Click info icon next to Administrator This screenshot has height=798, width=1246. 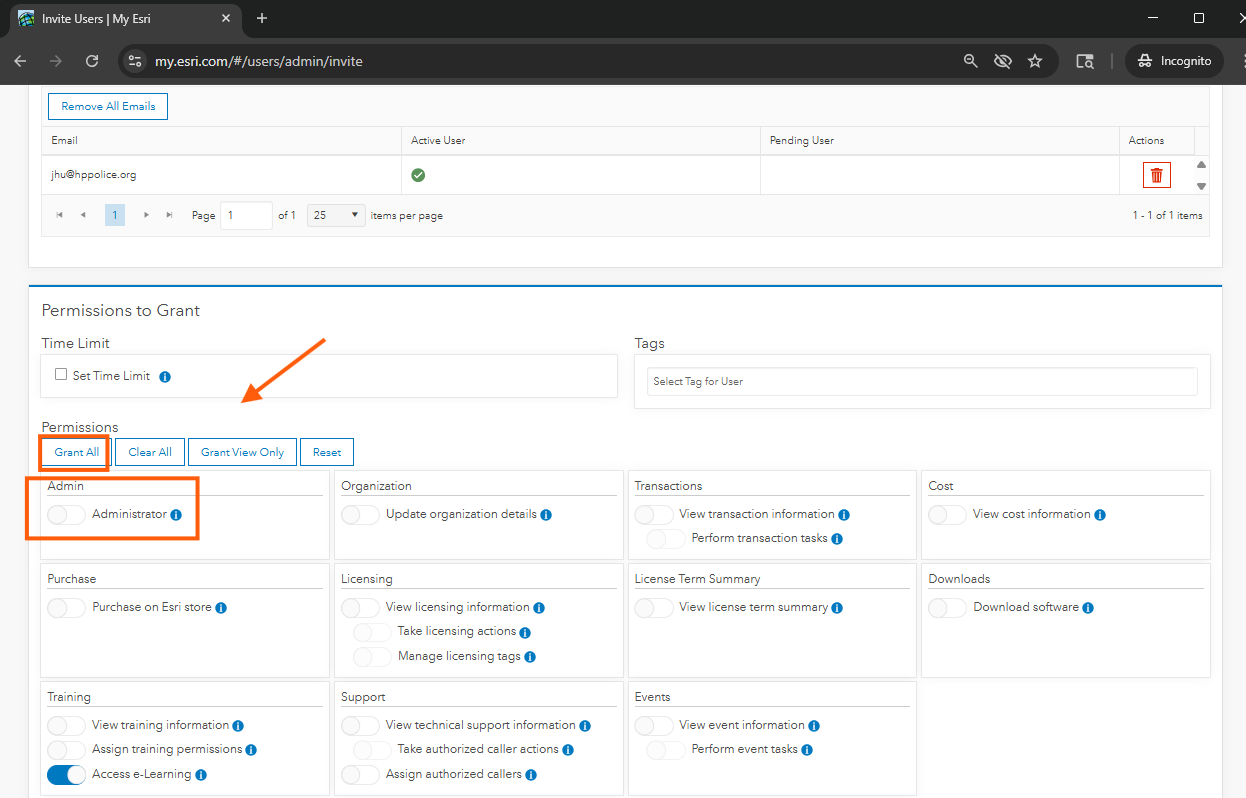(176, 515)
